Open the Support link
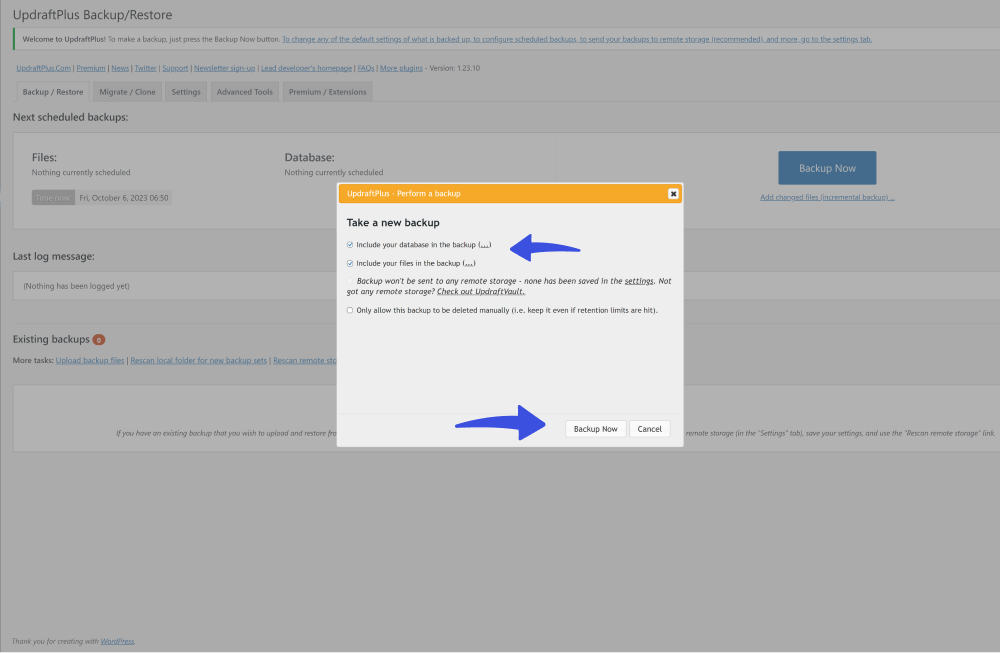Viewport: 1000px width, 653px height. point(175,68)
